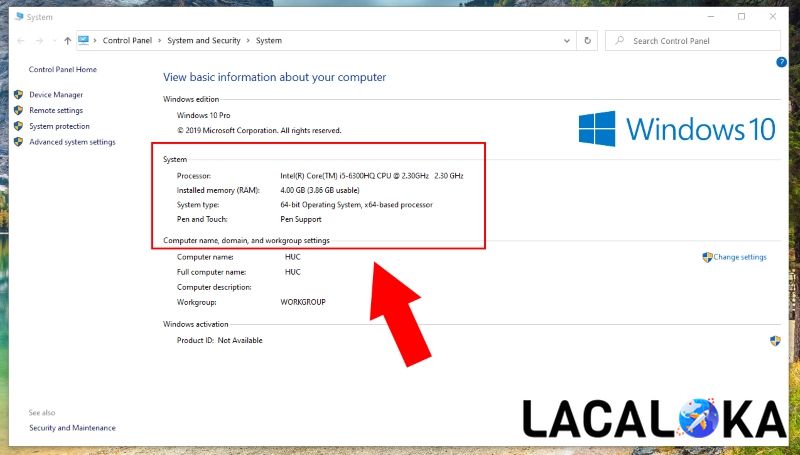This screenshot has width=800, height=455.
Task: Expand chevron after Control Panel breadcrumb
Action: [160, 40]
